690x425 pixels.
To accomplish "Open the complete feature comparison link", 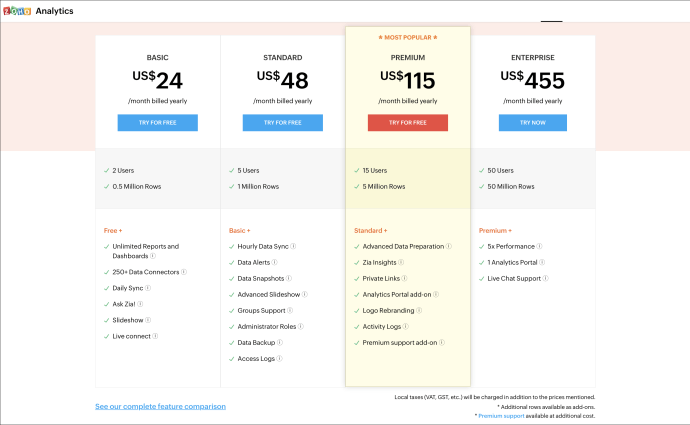I will click(x=160, y=406).
